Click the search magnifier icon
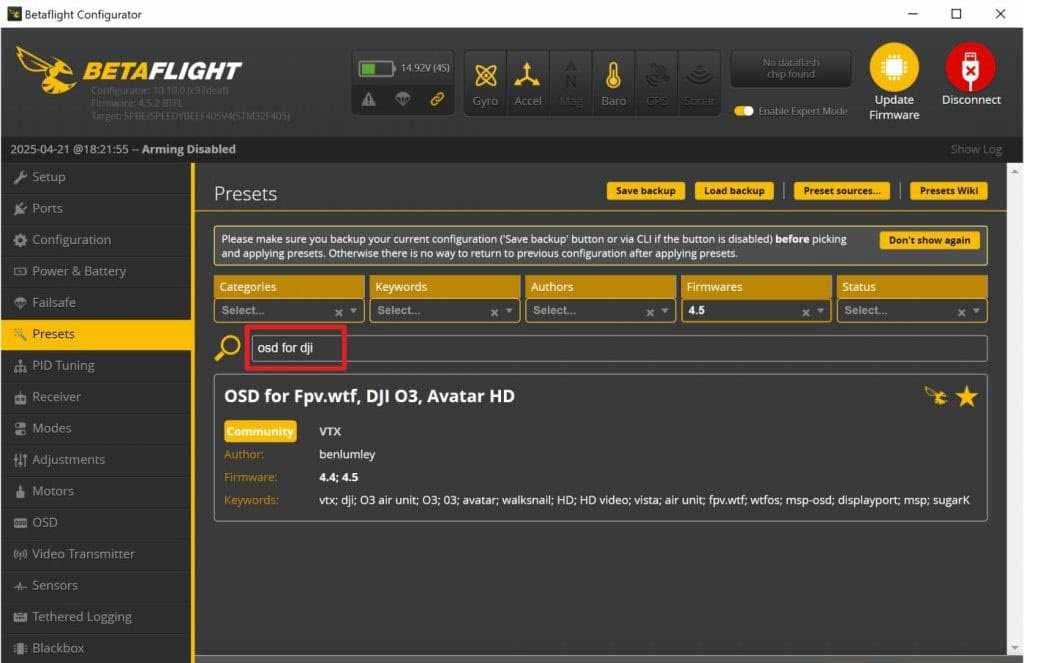Viewport: 1037px width, 663px height. point(228,347)
